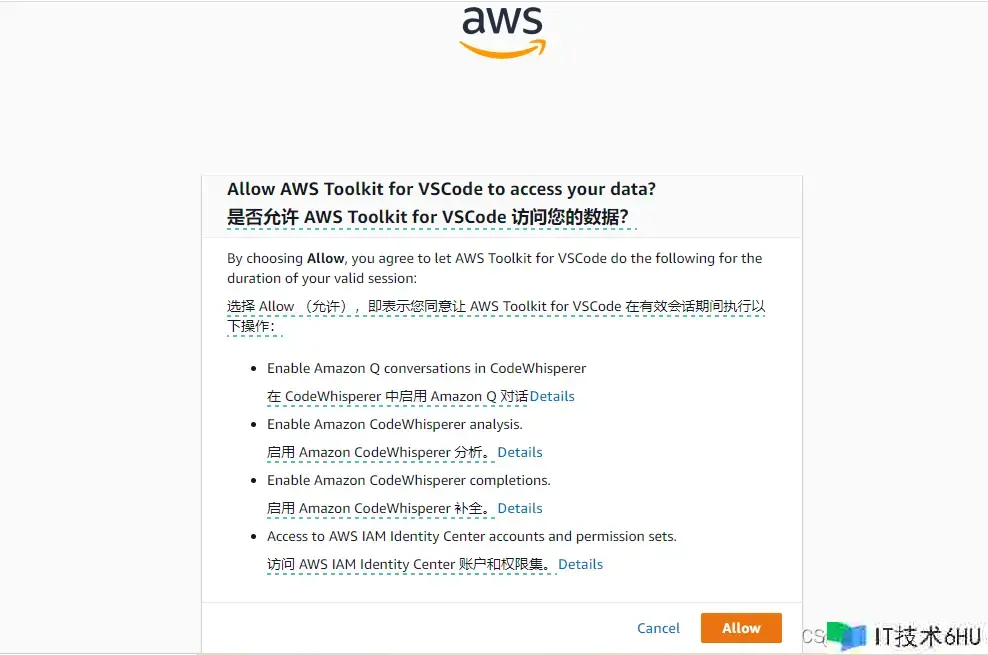Click the IT技术6HU watermark cube icon
988x655 pixels.
click(x=846, y=636)
